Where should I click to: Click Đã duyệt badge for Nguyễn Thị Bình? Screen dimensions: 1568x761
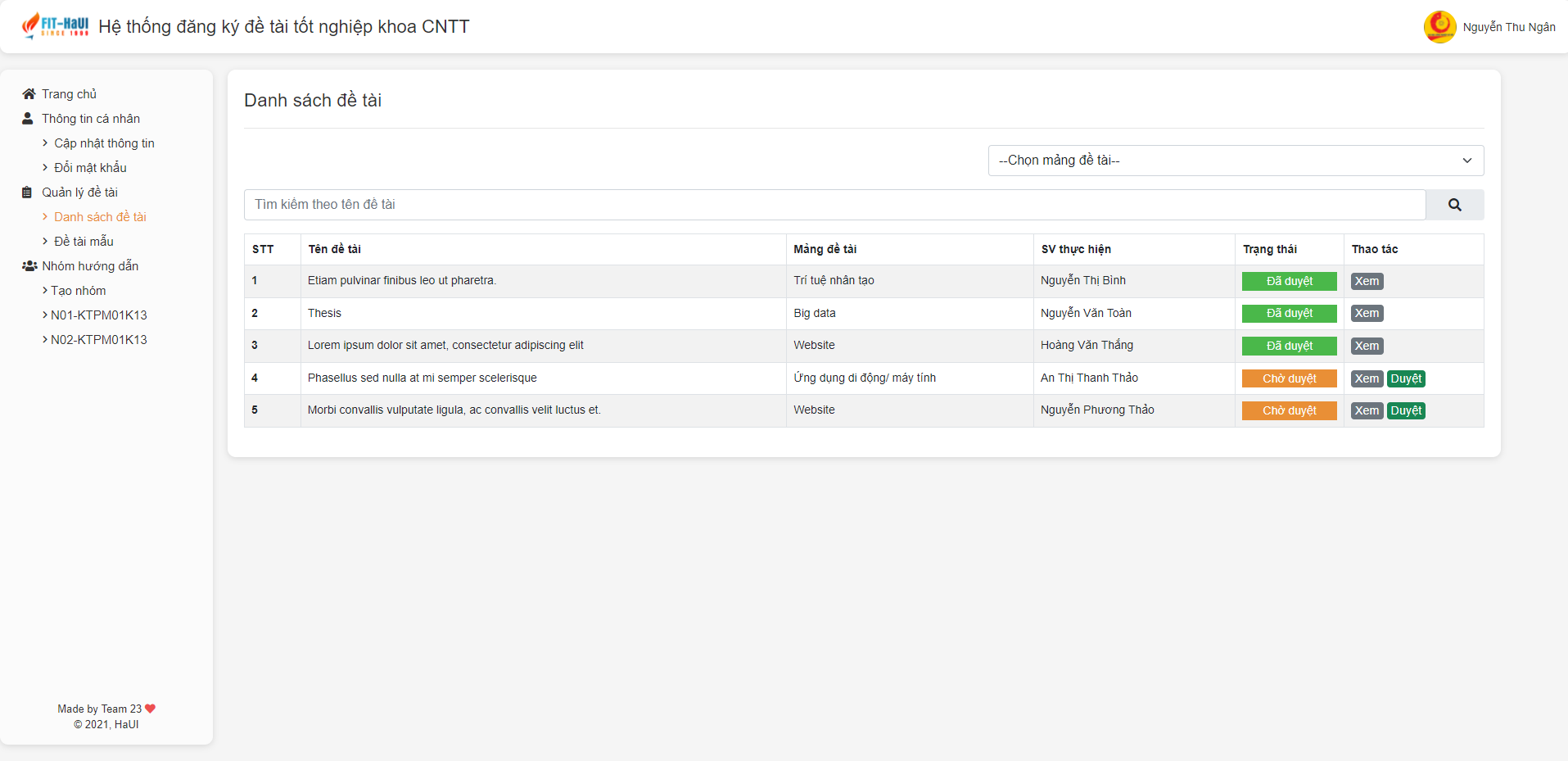pyautogui.click(x=1289, y=281)
